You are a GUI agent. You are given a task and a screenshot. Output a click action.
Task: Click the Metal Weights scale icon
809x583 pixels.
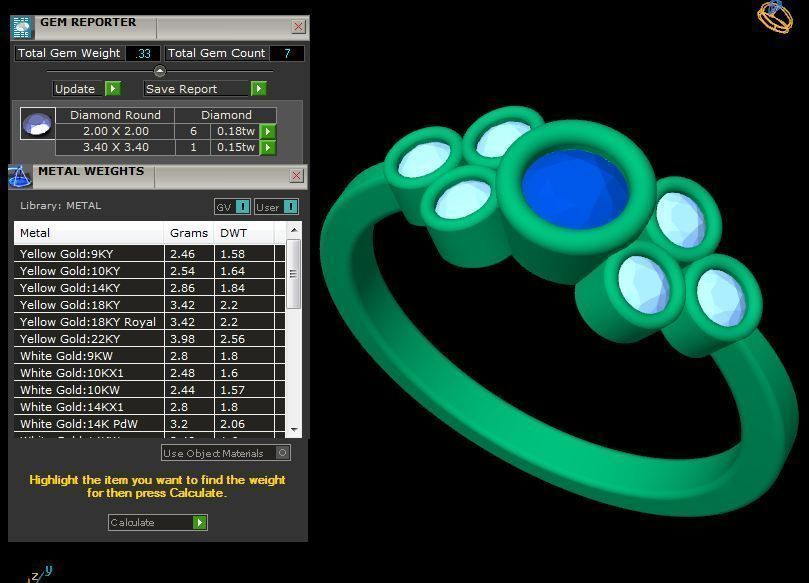point(20,176)
